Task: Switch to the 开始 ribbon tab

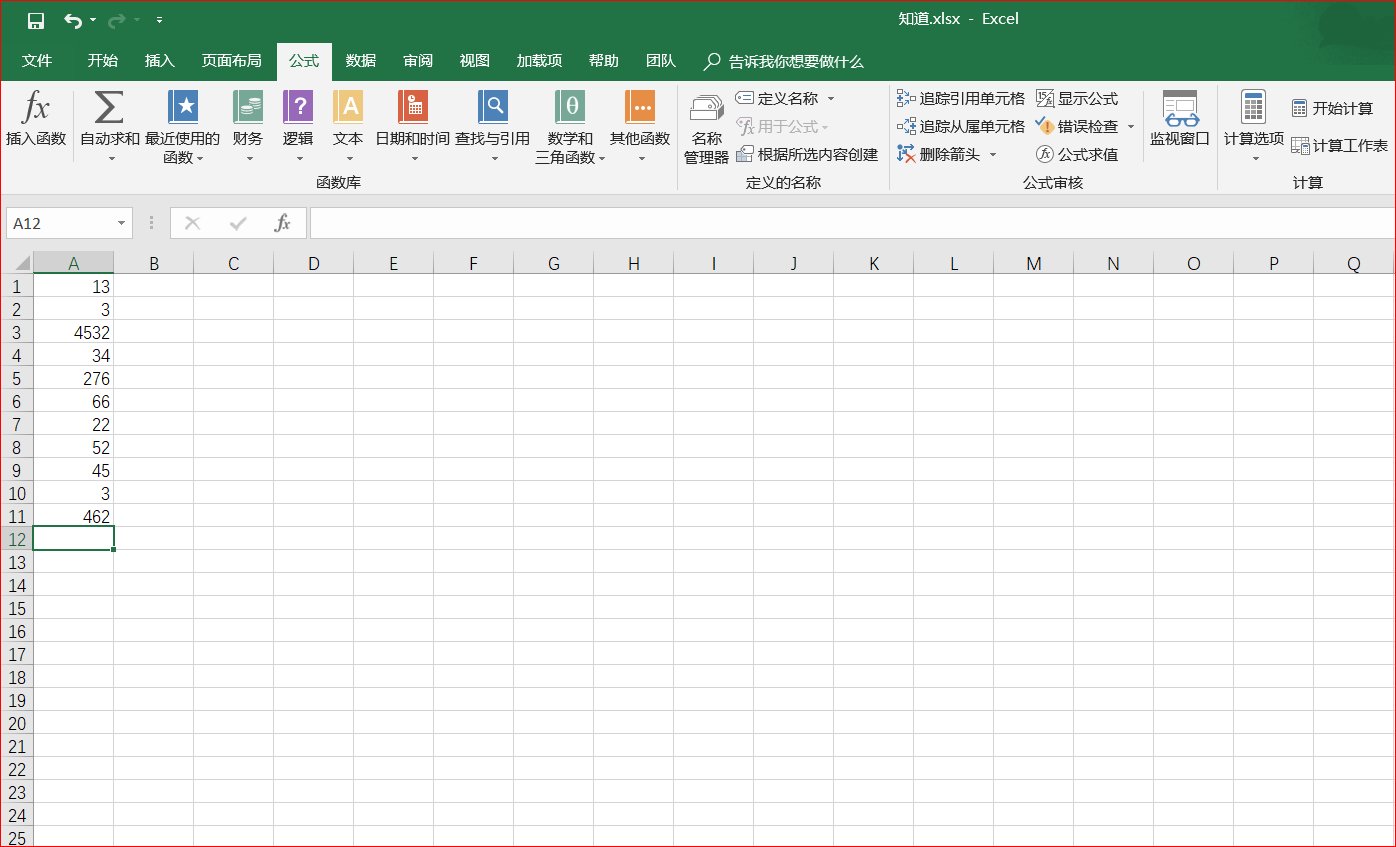Action: pyautogui.click(x=101, y=60)
